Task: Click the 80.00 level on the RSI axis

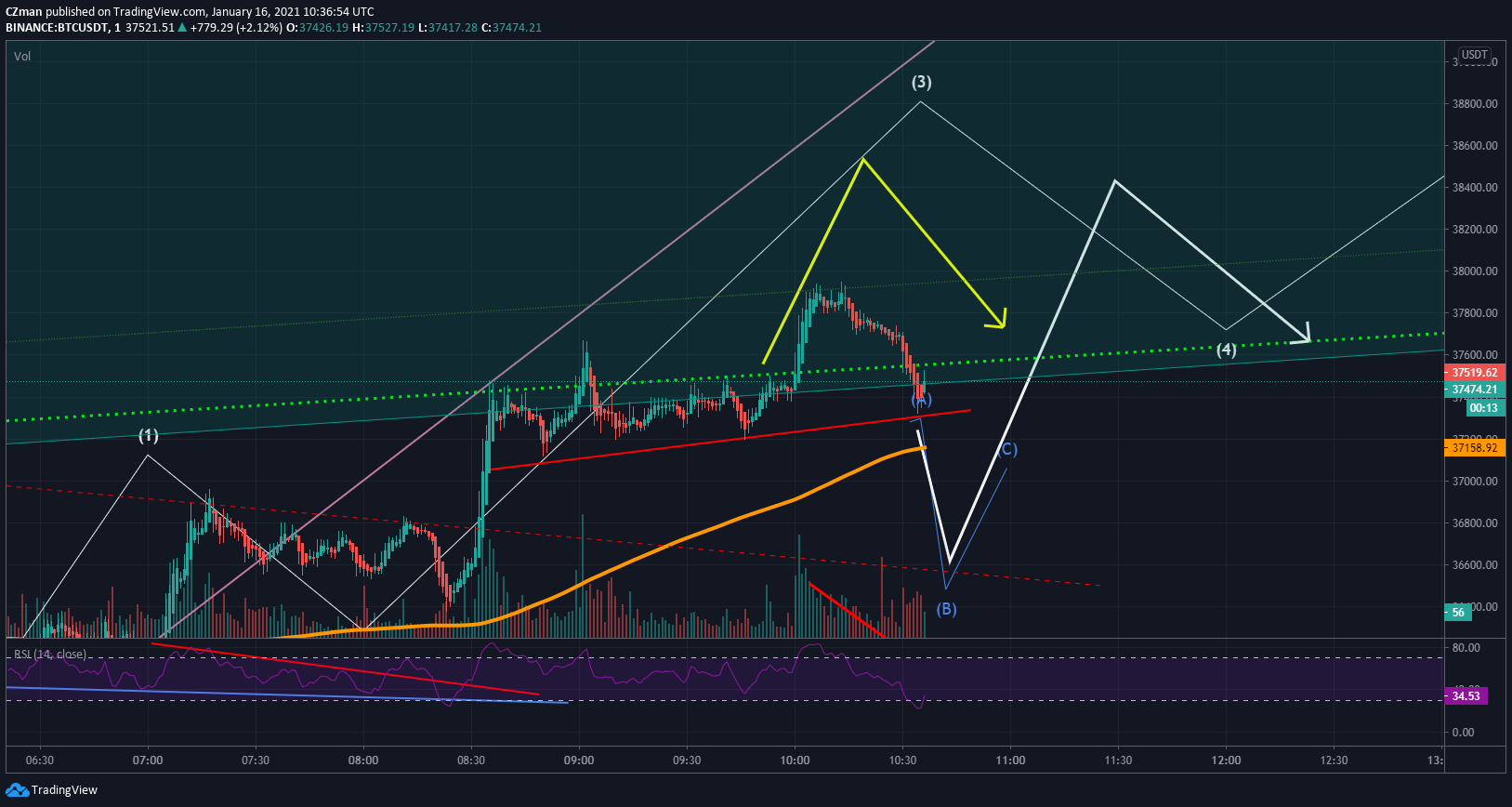Action: coord(1466,648)
